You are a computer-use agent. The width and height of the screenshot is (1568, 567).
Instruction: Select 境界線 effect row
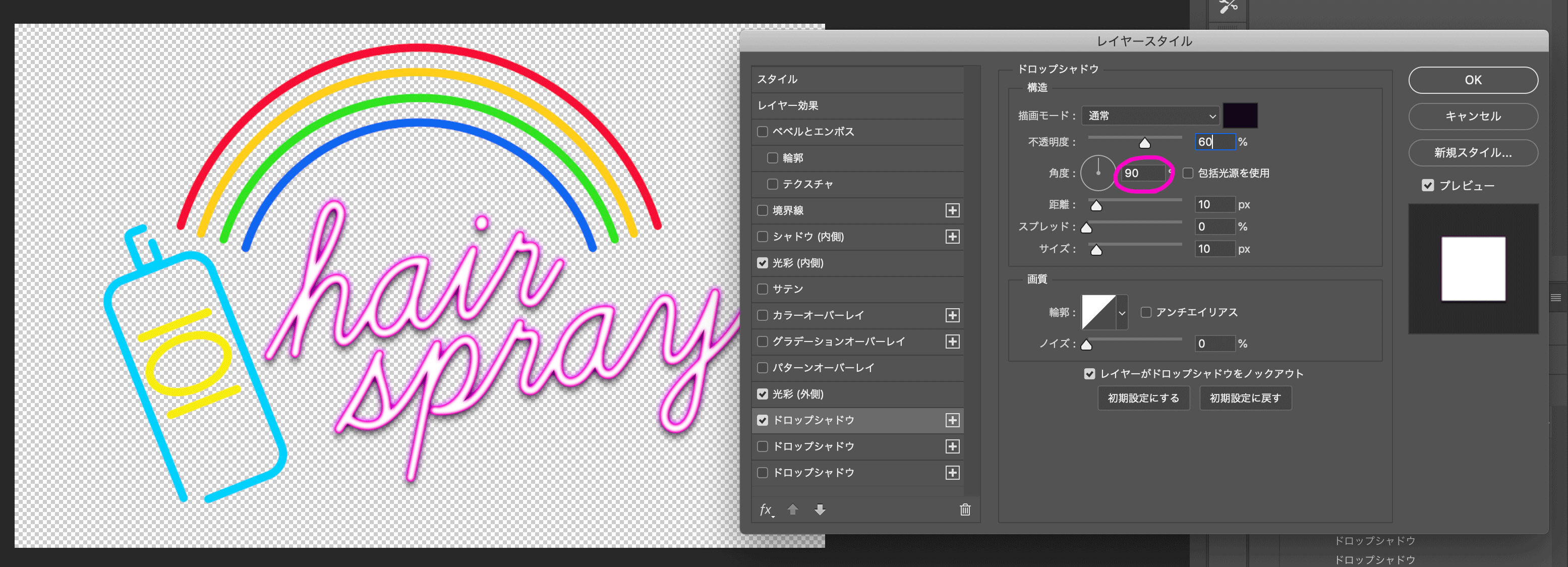[x=857, y=211]
